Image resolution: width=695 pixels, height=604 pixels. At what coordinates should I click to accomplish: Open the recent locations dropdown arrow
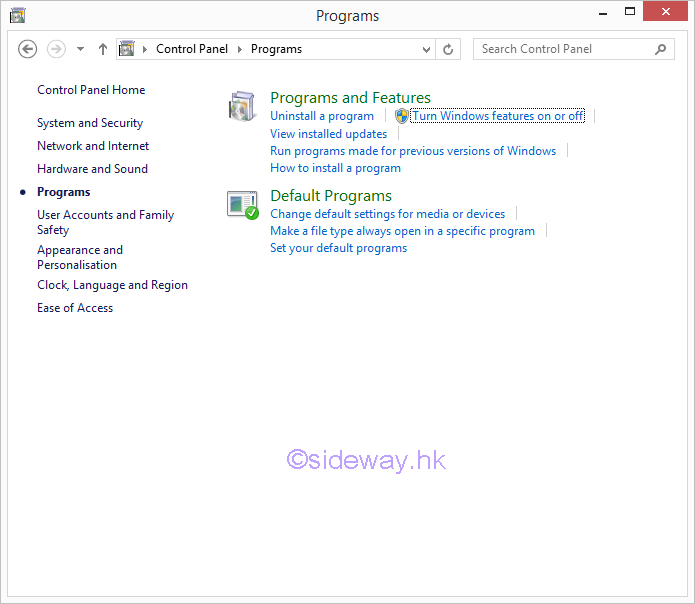[x=81, y=49]
